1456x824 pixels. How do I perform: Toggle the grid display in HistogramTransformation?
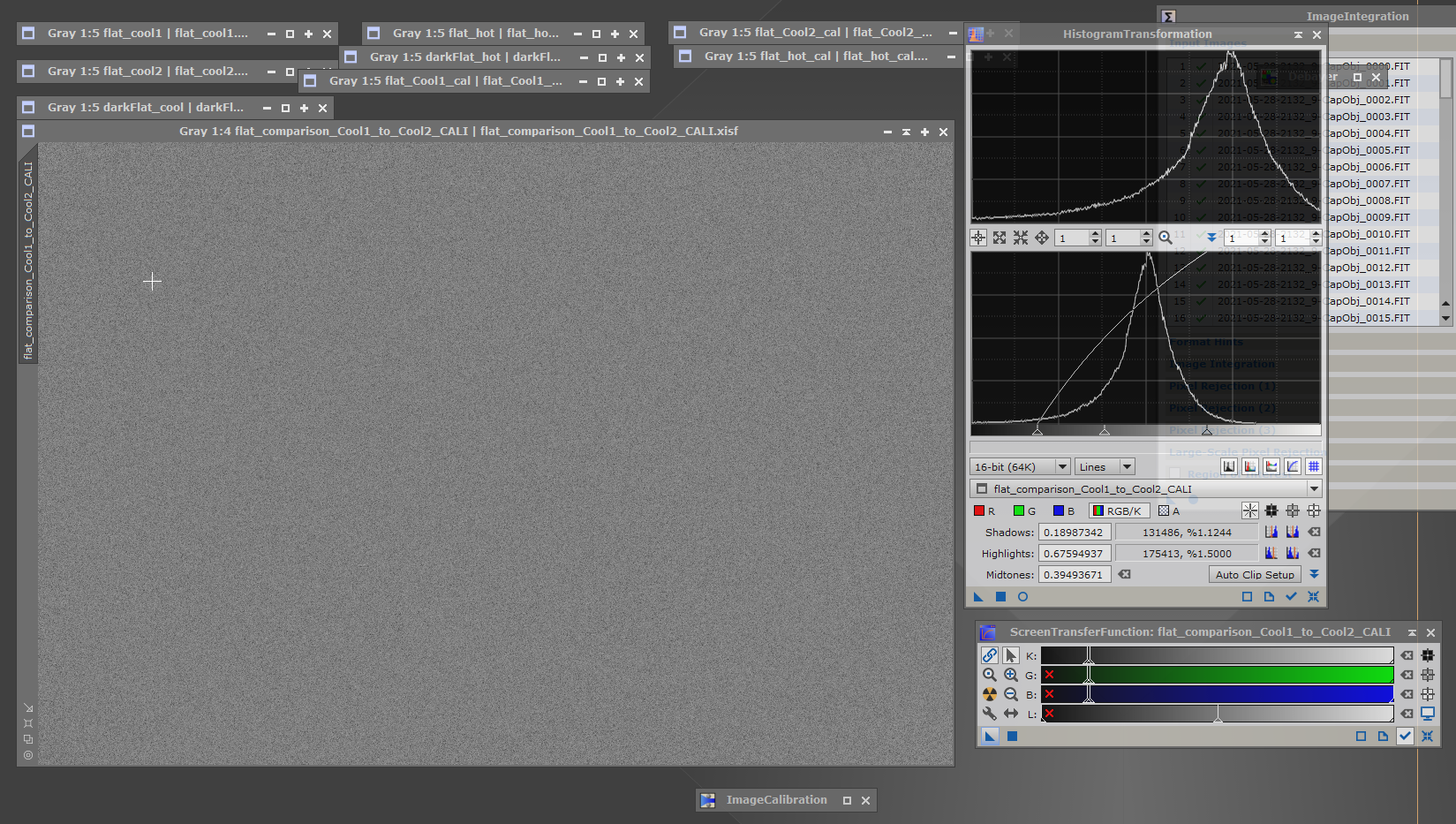coord(1314,466)
